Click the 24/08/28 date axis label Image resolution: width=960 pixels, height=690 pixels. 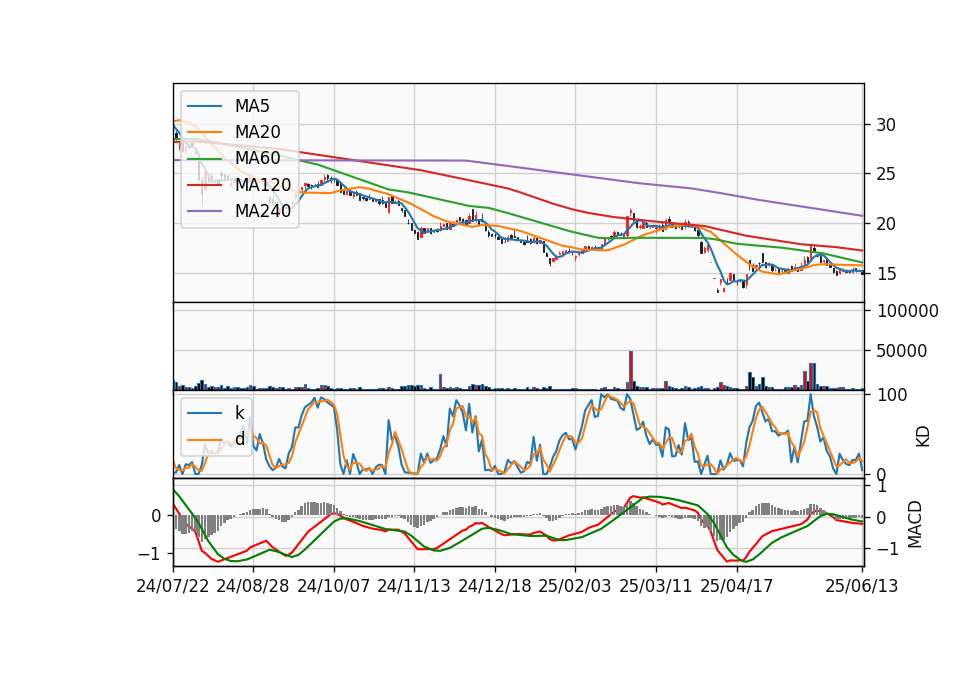point(253,586)
